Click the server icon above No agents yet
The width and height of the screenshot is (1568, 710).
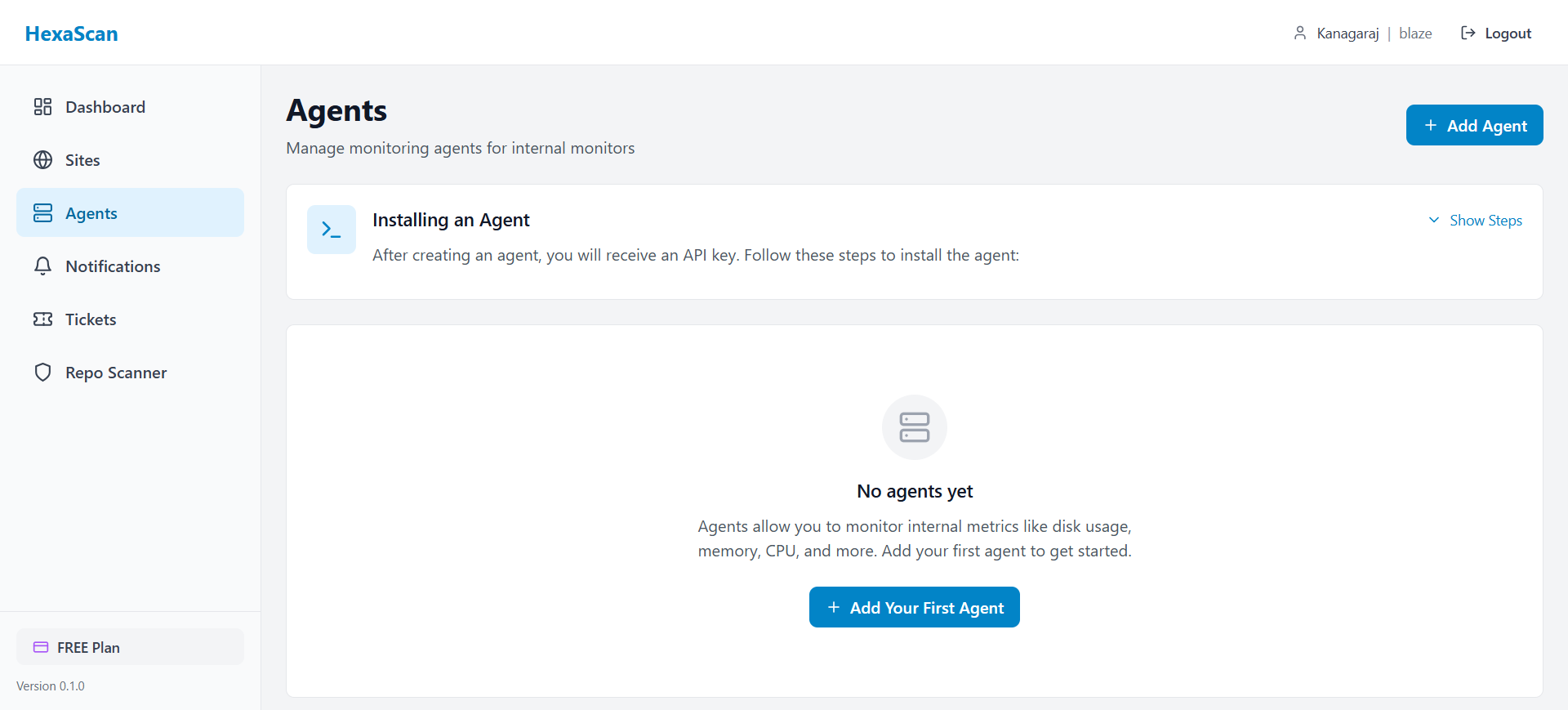(914, 427)
